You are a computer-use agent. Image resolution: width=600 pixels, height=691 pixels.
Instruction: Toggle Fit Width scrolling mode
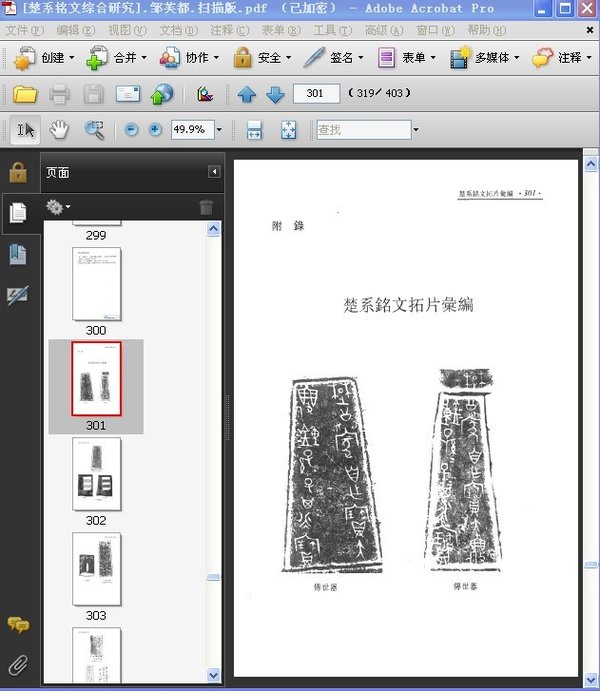[254, 130]
